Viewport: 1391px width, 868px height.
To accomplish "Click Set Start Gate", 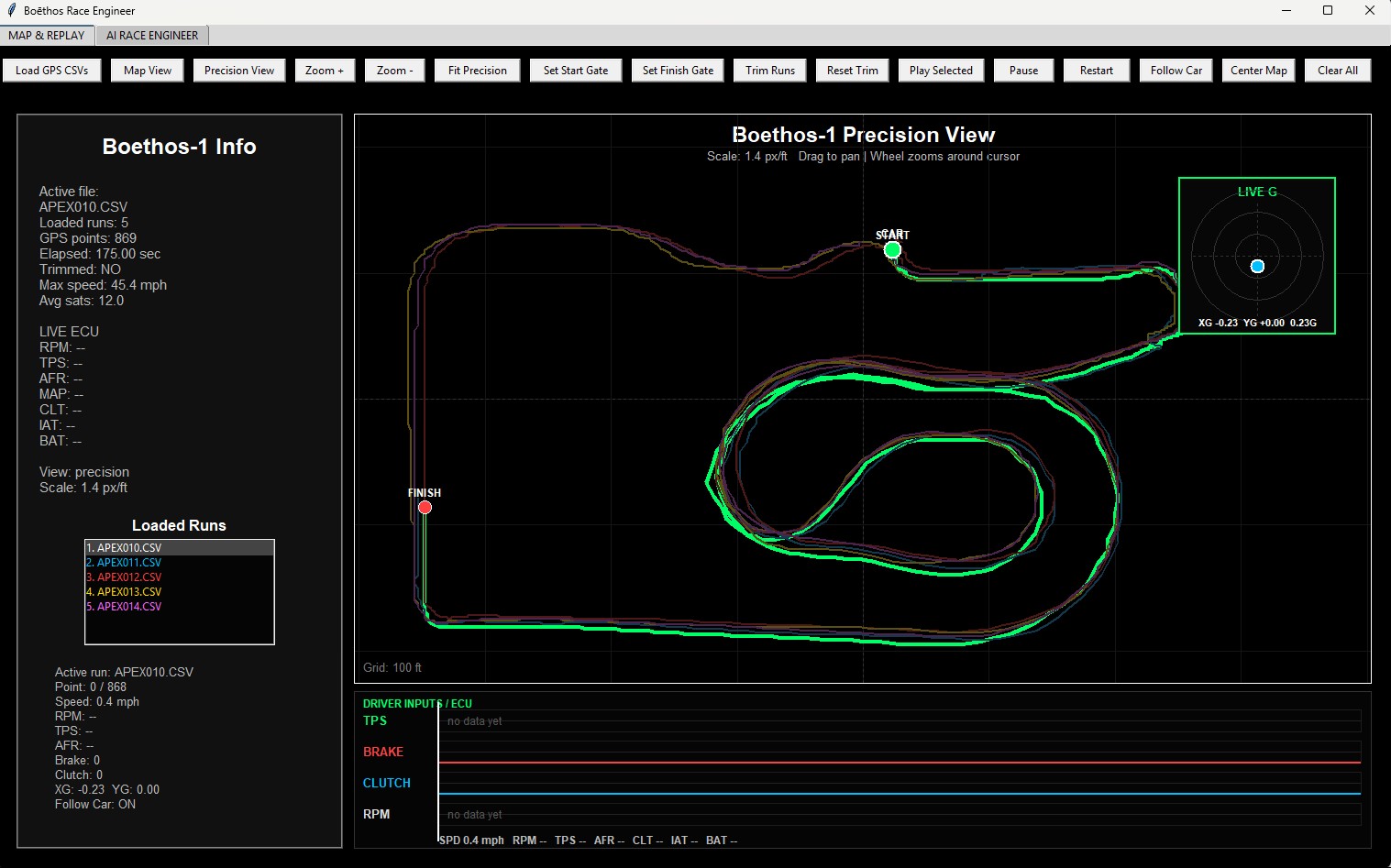I will tap(576, 71).
